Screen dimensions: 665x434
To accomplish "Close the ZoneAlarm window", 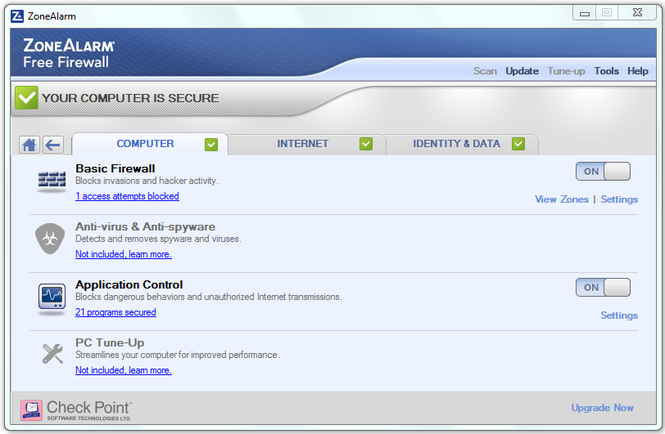I will coord(637,13).
